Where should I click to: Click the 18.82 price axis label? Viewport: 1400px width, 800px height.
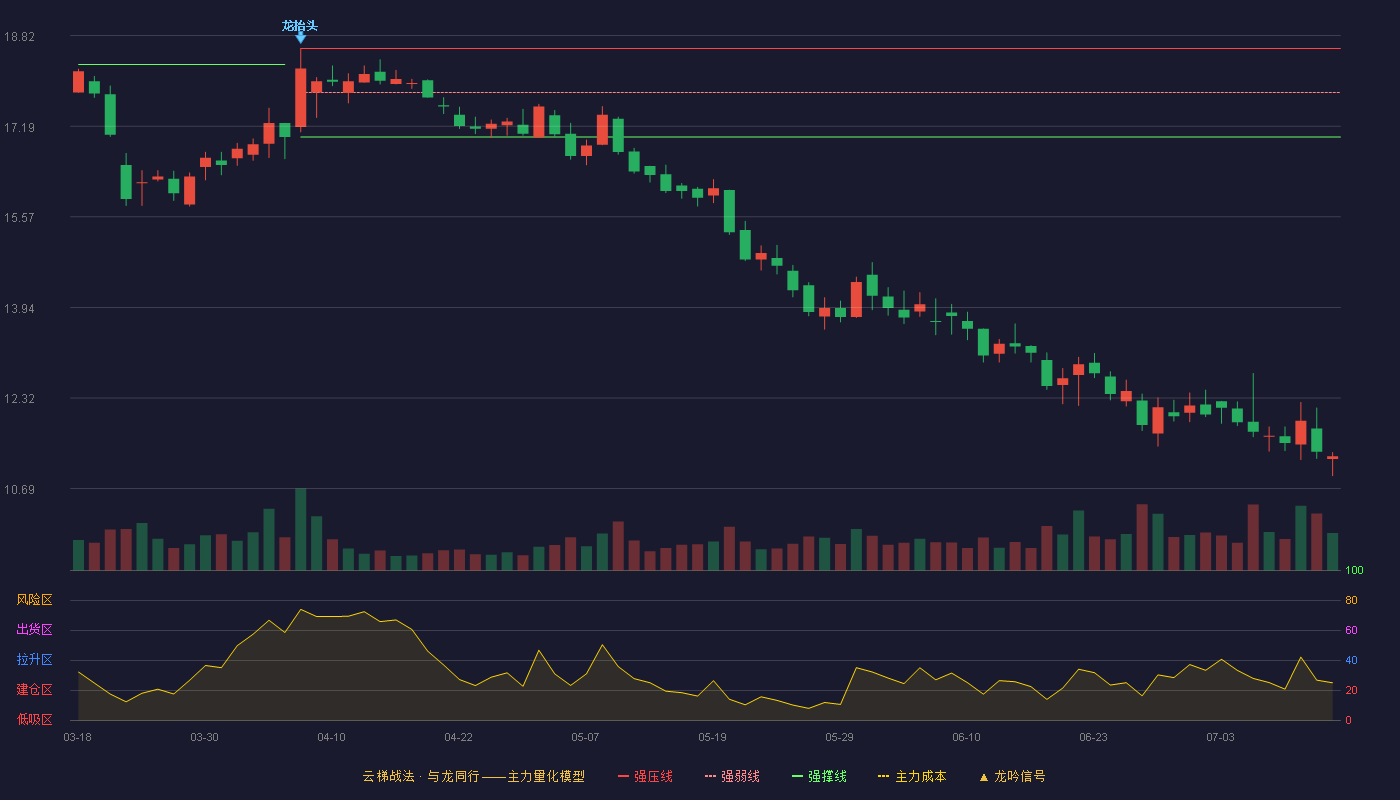tap(19, 37)
